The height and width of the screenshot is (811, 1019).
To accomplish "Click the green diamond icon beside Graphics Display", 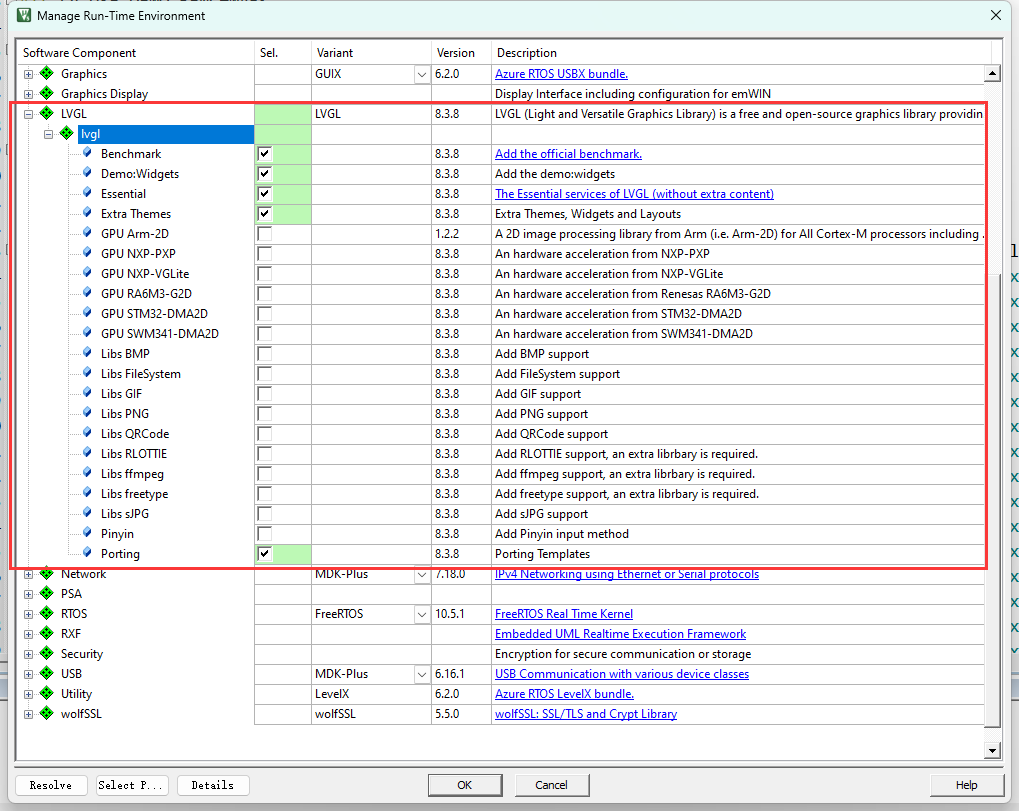I will (x=47, y=94).
